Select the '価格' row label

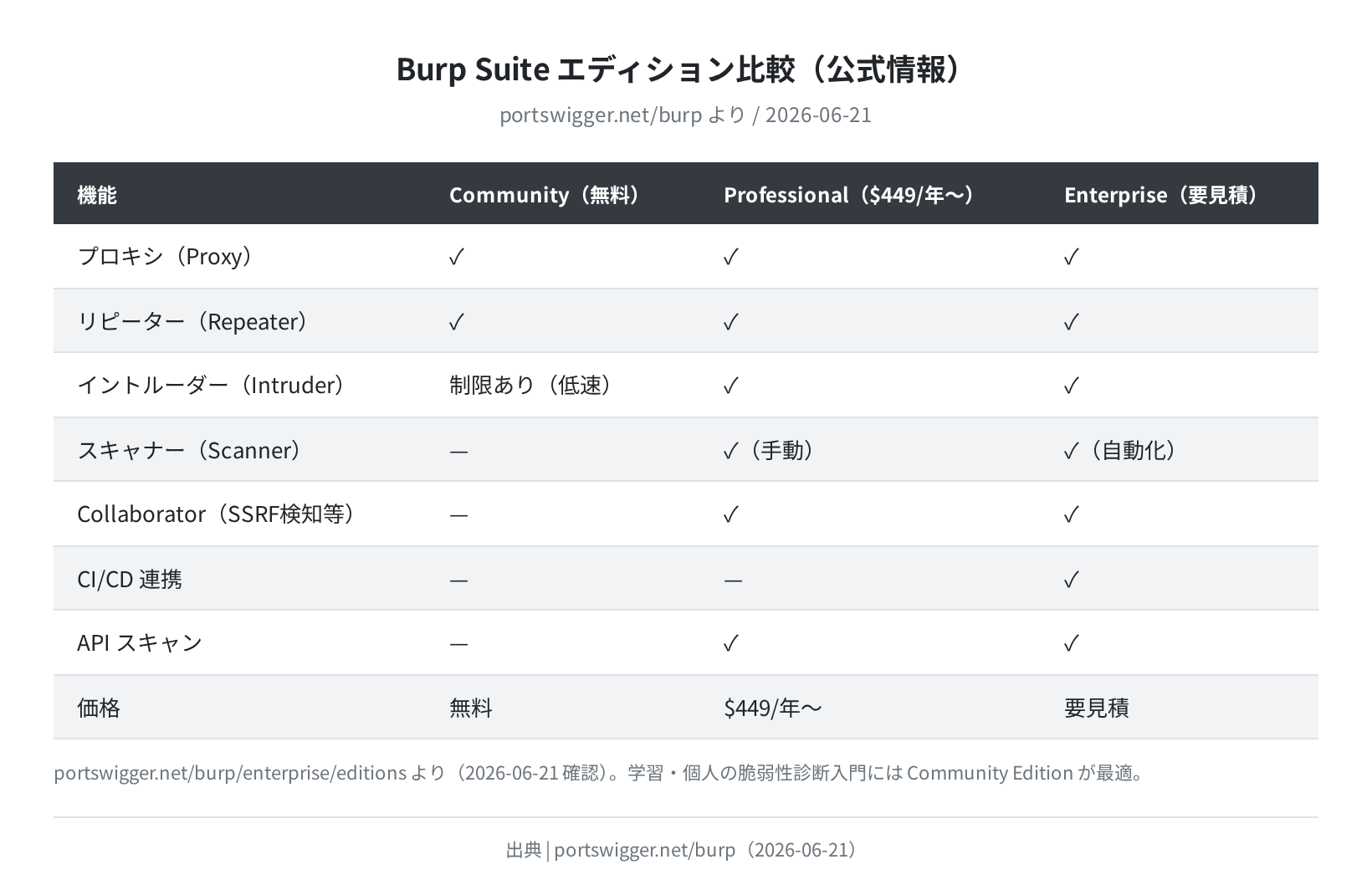pyautogui.click(x=99, y=708)
